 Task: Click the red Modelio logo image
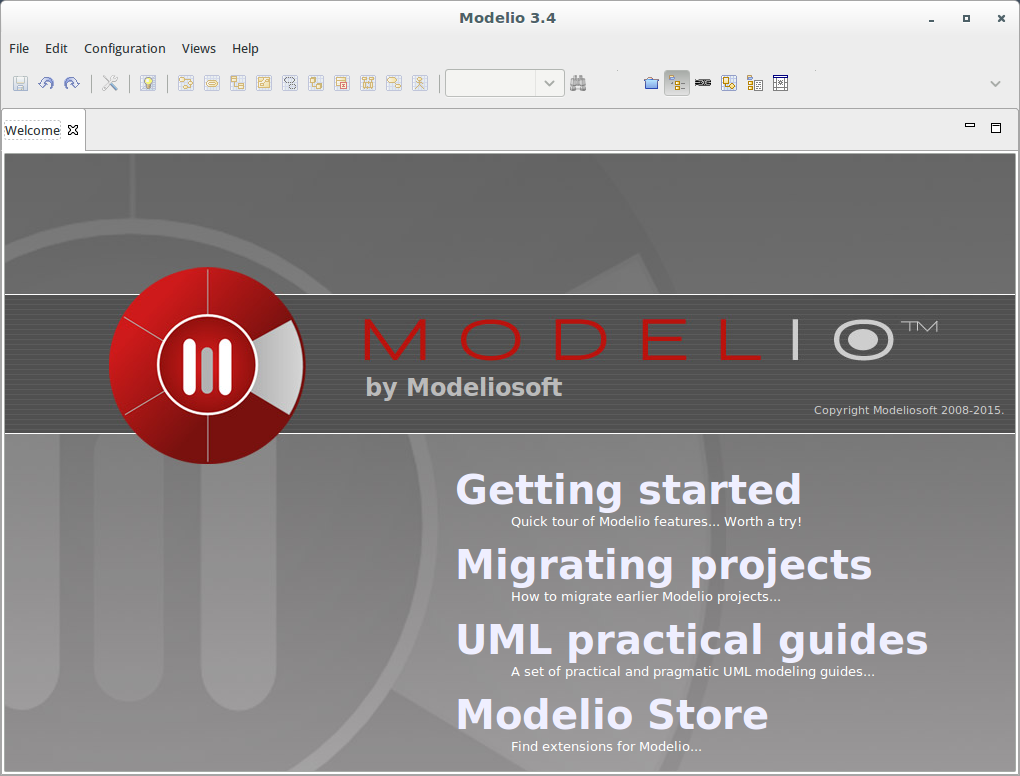click(x=207, y=365)
